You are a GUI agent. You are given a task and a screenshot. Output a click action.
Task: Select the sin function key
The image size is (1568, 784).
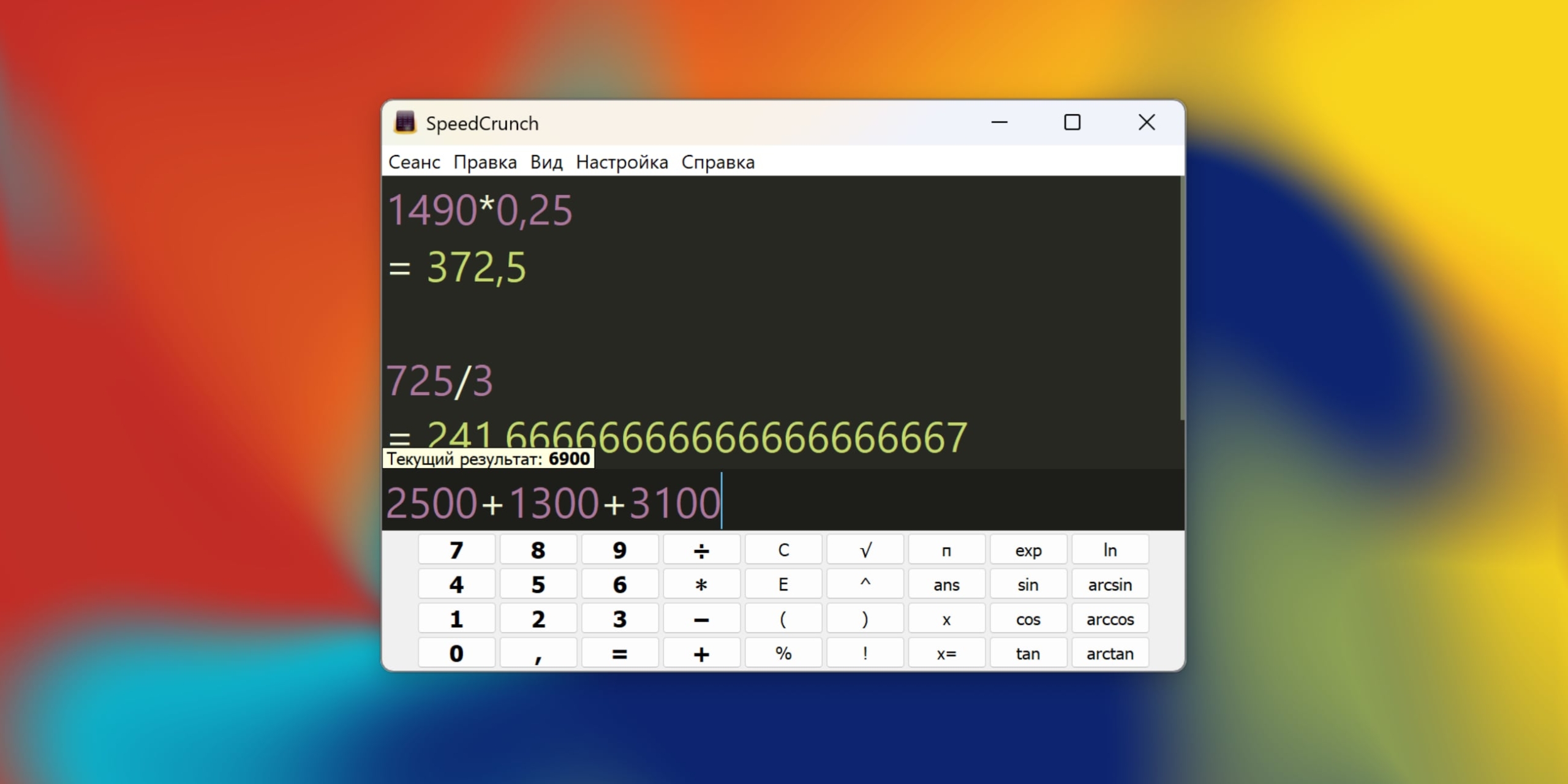pyautogui.click(x=1027, y=584)
